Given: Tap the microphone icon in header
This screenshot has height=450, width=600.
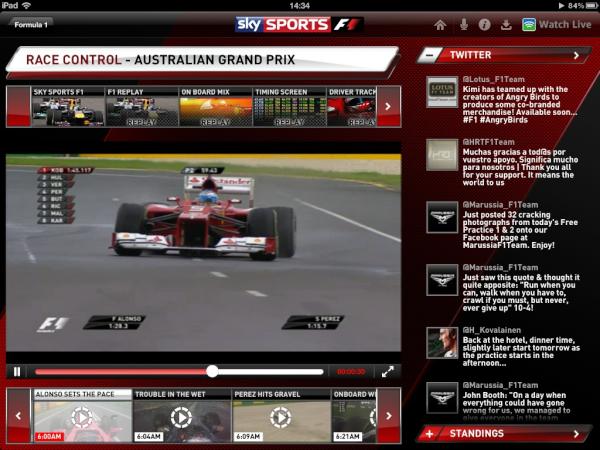Looking at the screenshot, I should (464, 24).
